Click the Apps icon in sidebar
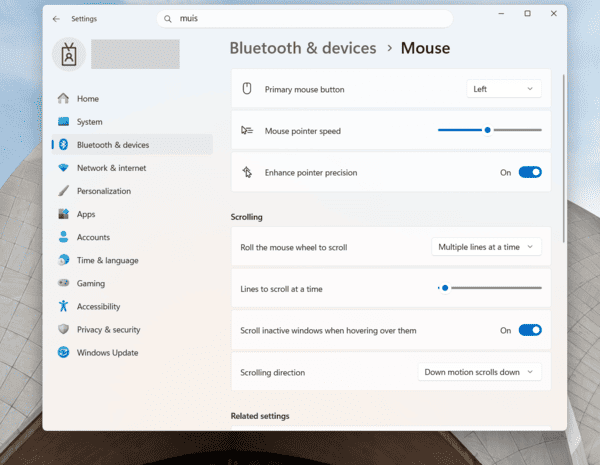600x465 pixels. tap(64, 214)
